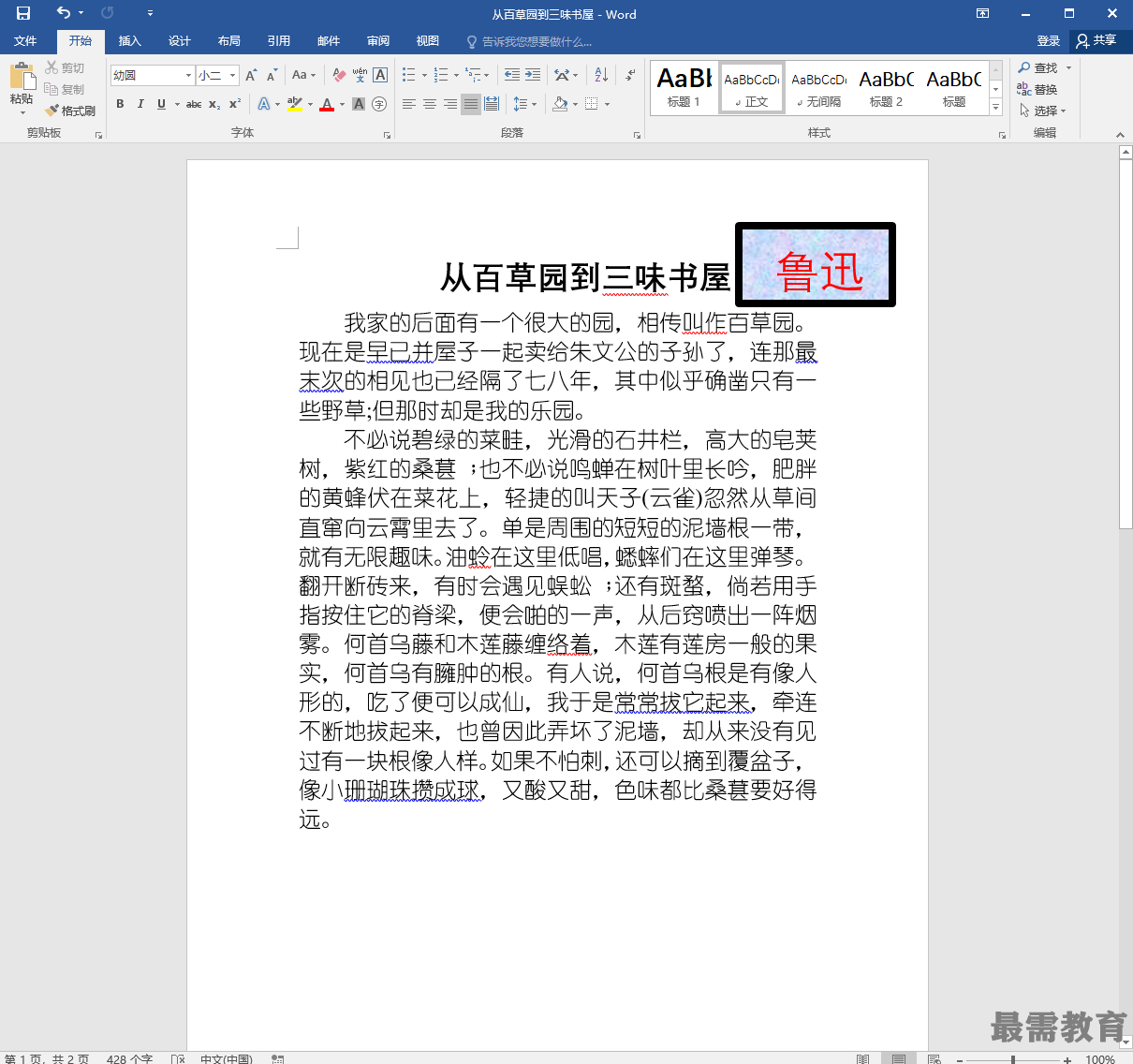This screenshot has width=1133, height=1064.
Task: Switch to the Insert (插入) tab
Action: point(129,41)
